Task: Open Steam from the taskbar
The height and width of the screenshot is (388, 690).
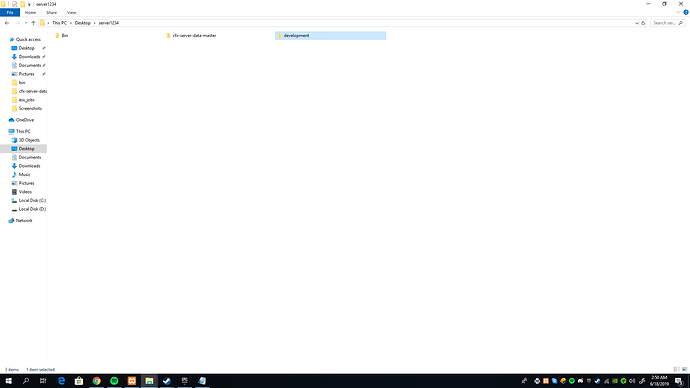Action: click(167, 381)
